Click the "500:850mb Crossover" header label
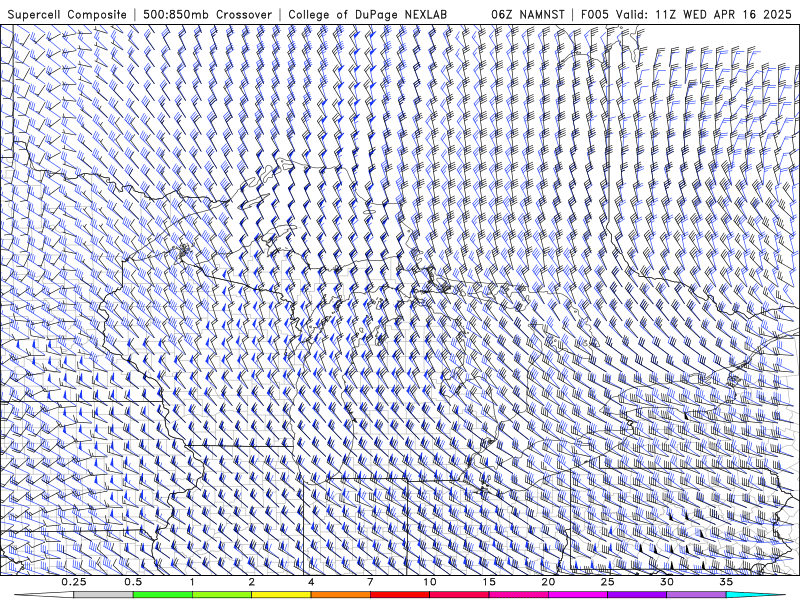This screenshot has width=800, height=600. coord(207,14)
